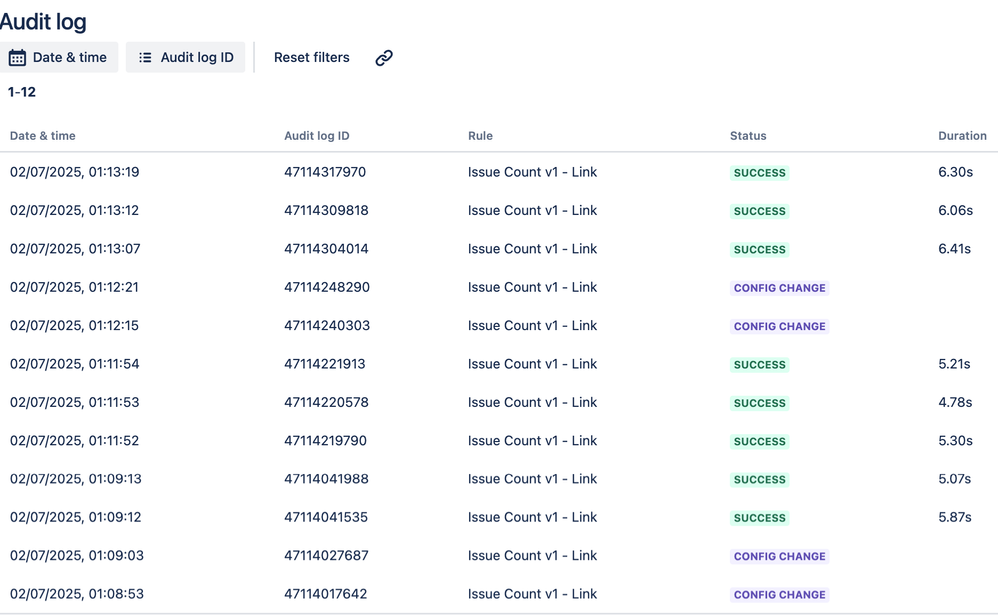Screen dimensions: 998x616
Task: Select audit log ID 47114248290
Action: 327,287
